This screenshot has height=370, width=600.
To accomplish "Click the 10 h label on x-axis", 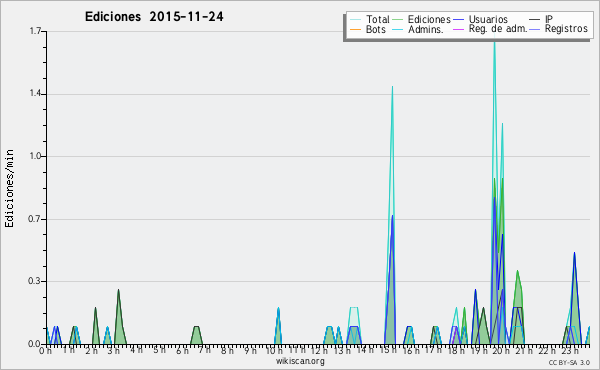I will point(275,350).
